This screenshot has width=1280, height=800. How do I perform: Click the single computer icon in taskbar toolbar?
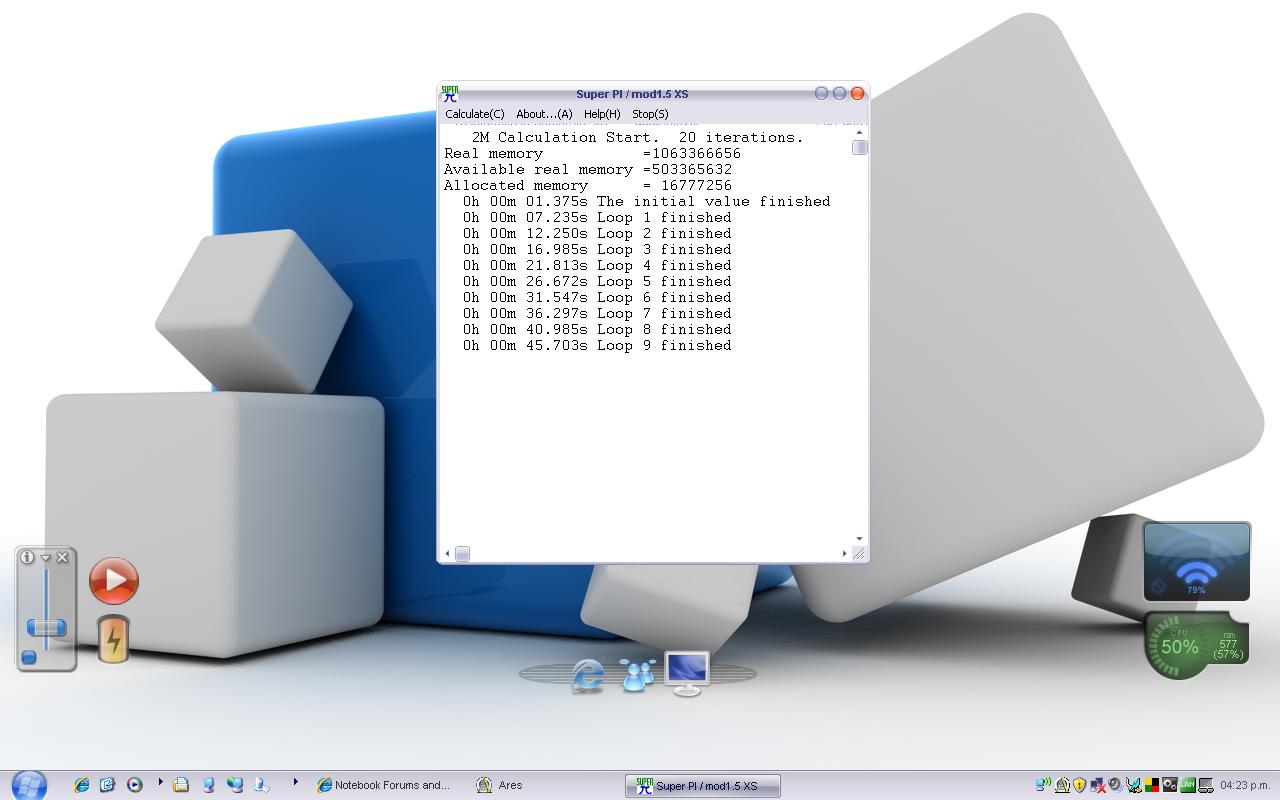[208, 785]
